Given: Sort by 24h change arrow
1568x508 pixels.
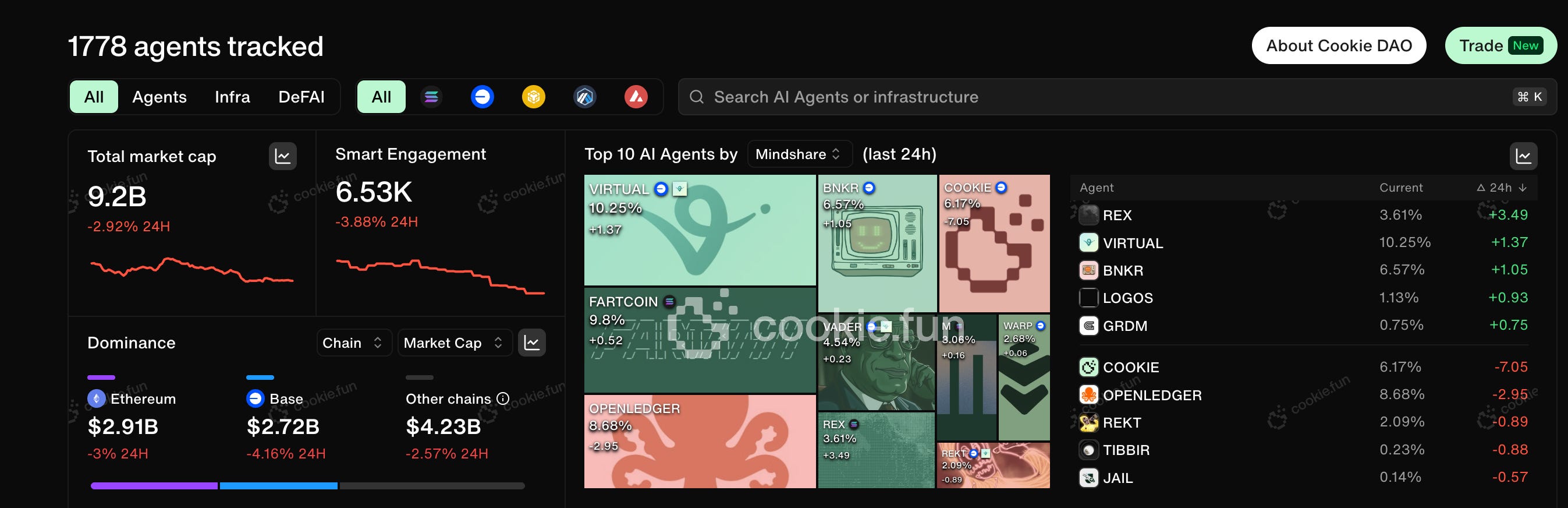Looking at the screenshot, I should click(1523, 188).
